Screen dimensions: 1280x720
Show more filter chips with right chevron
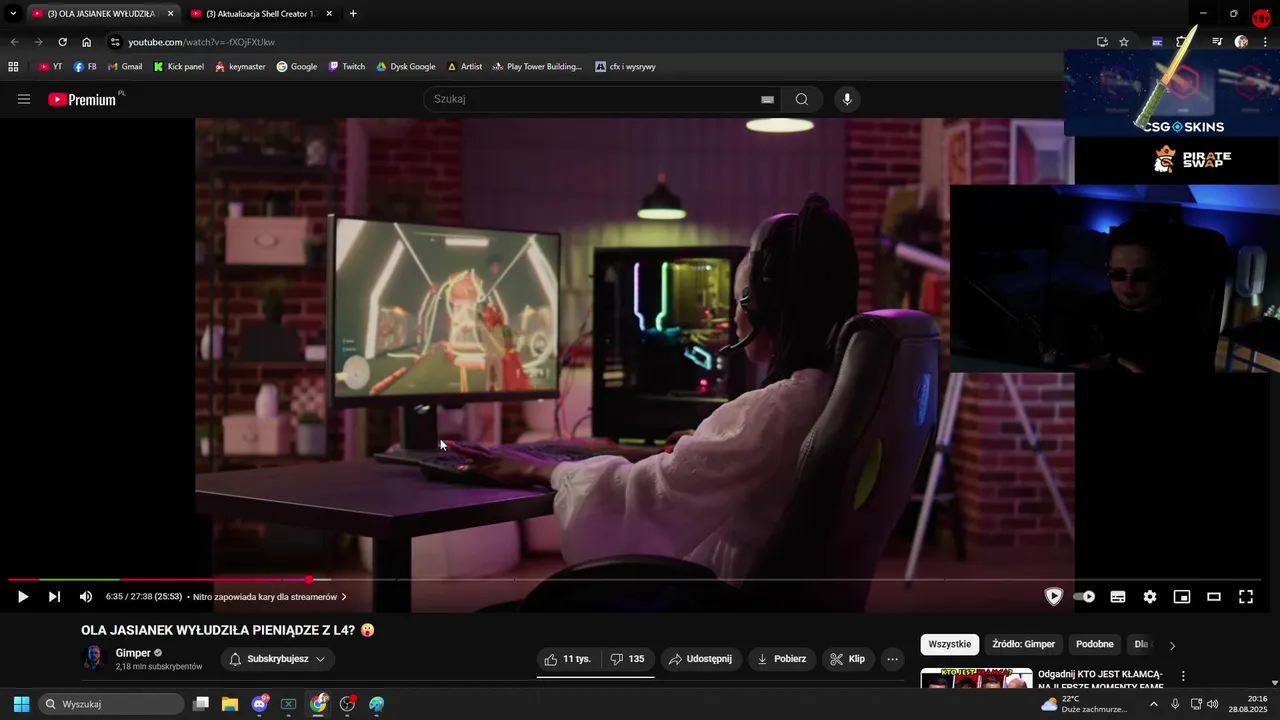coord(1172,645)
